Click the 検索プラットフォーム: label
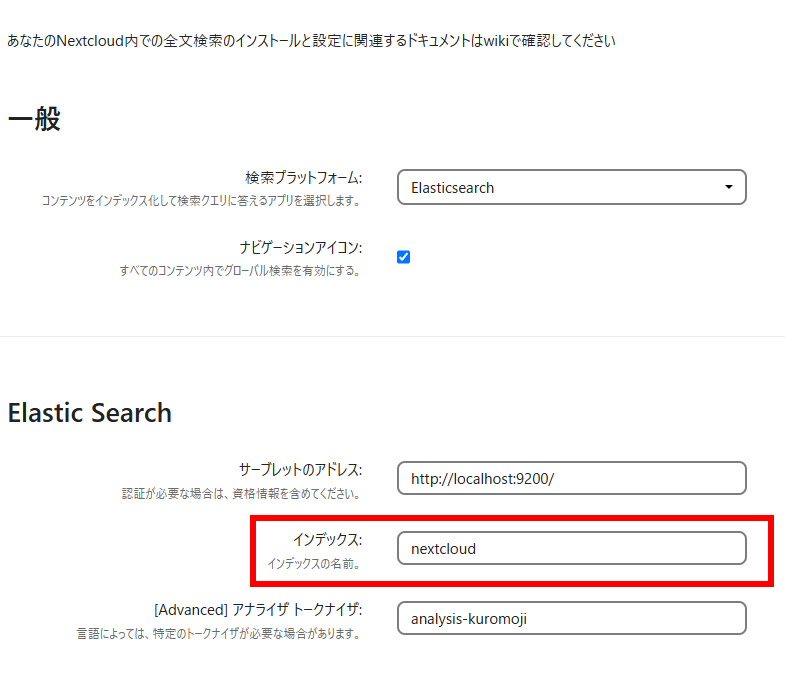785x676 pixels. (303, 177)
